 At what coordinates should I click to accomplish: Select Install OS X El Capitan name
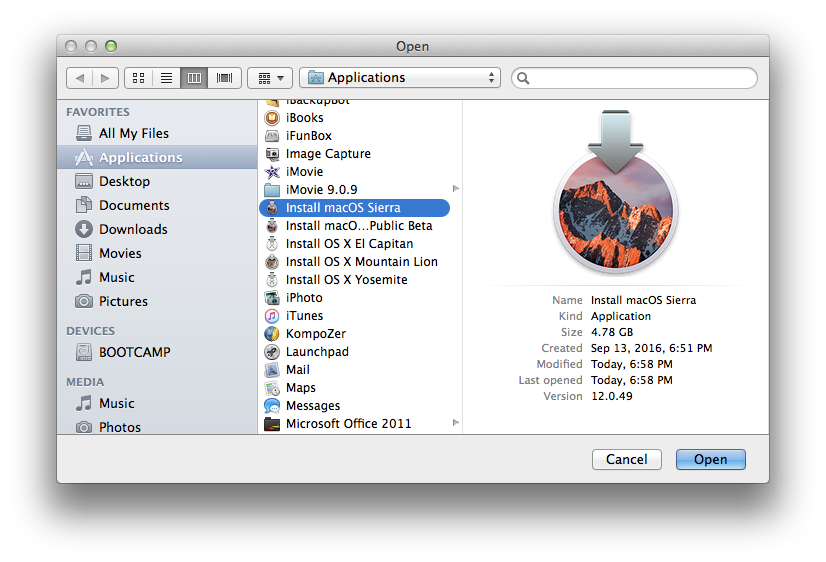pos(349,243)
